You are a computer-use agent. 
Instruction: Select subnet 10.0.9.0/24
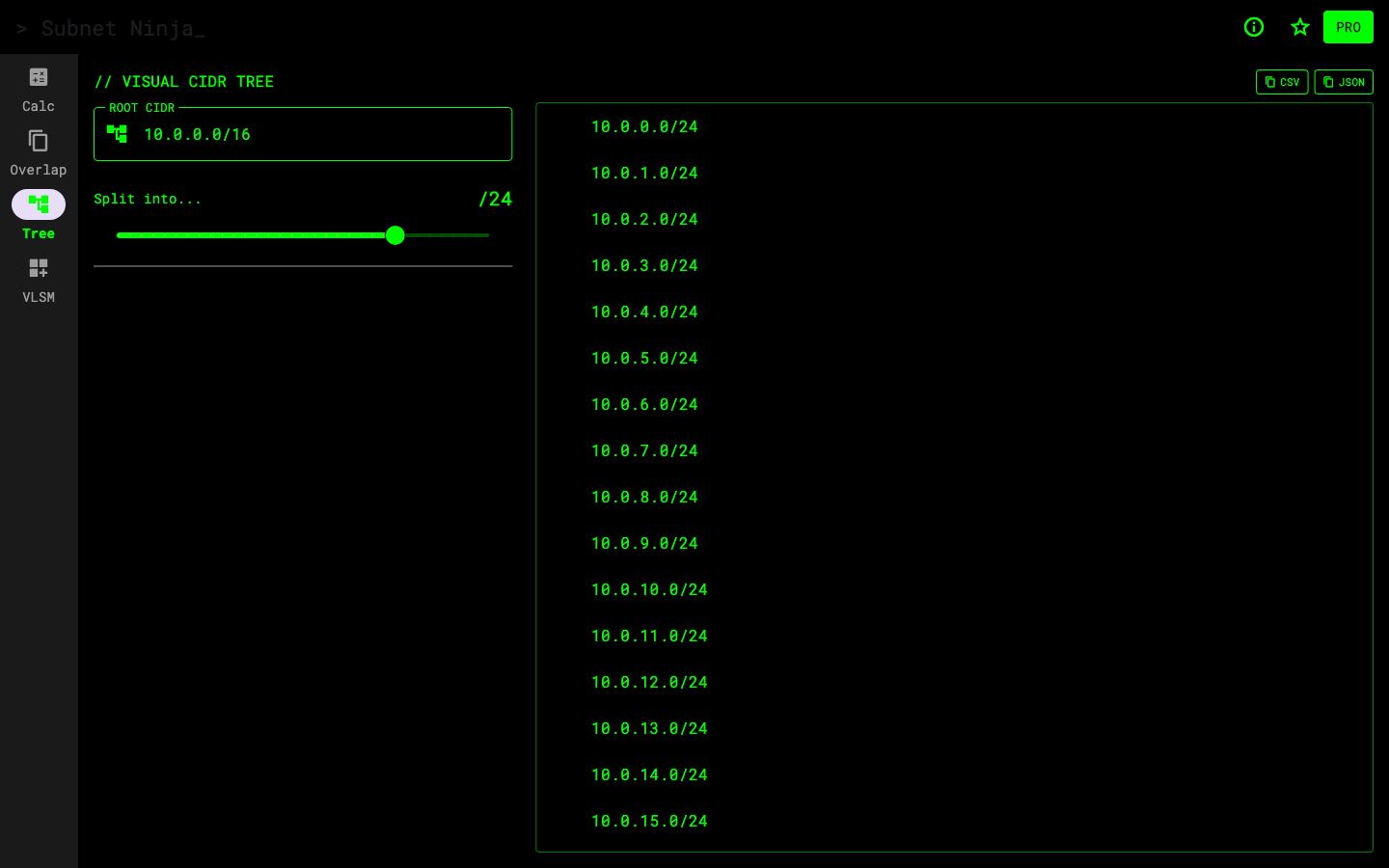[644, 544]
